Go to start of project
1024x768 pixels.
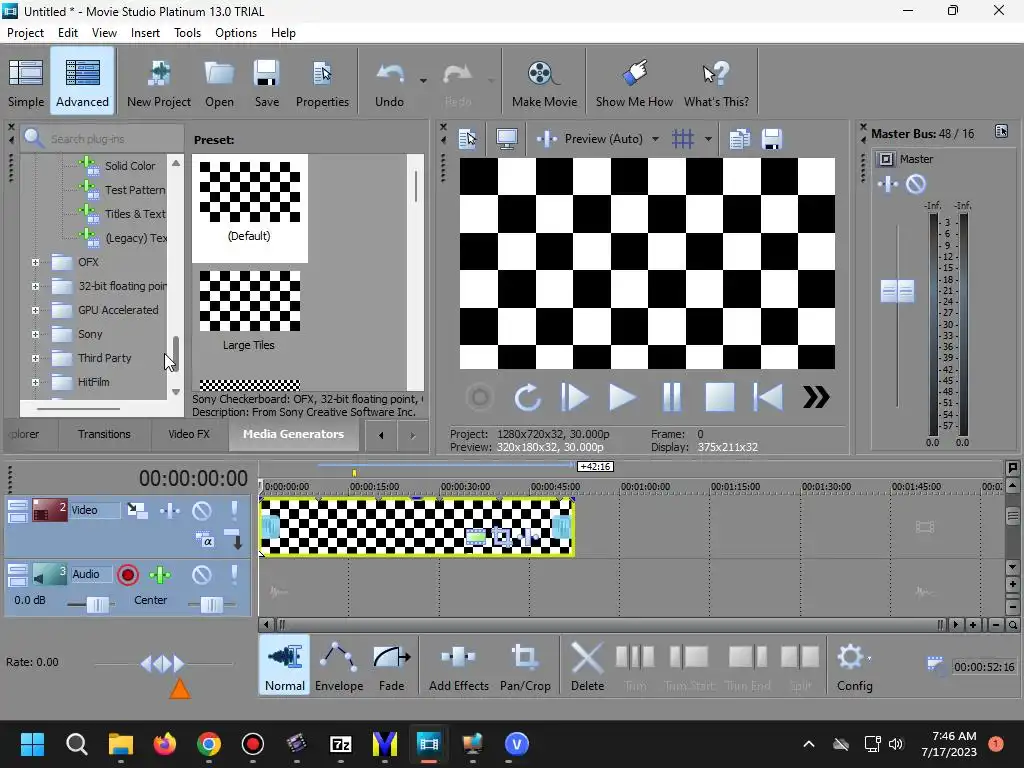(768, 397)
